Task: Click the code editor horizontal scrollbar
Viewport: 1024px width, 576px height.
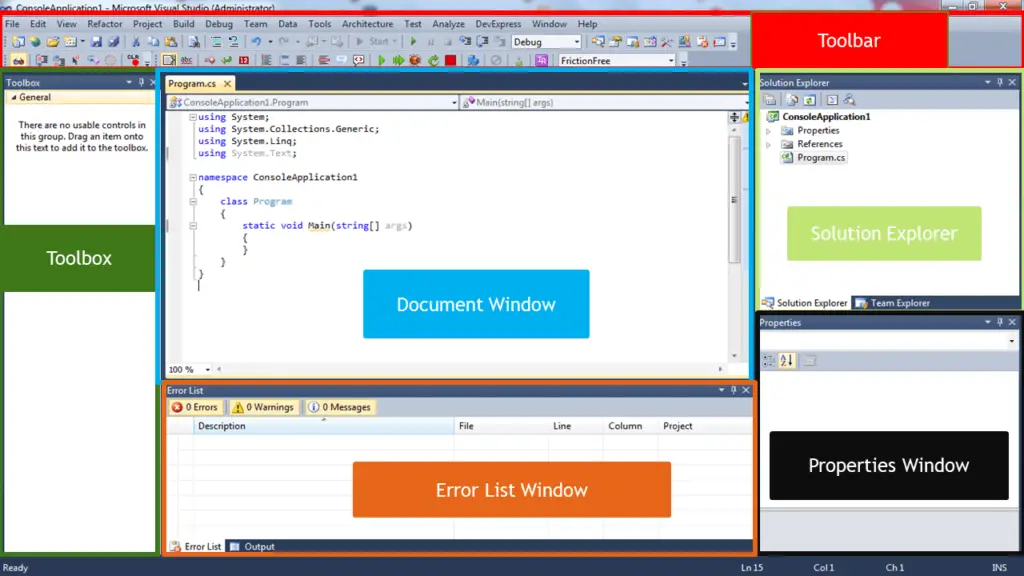Action: point(470,370)
